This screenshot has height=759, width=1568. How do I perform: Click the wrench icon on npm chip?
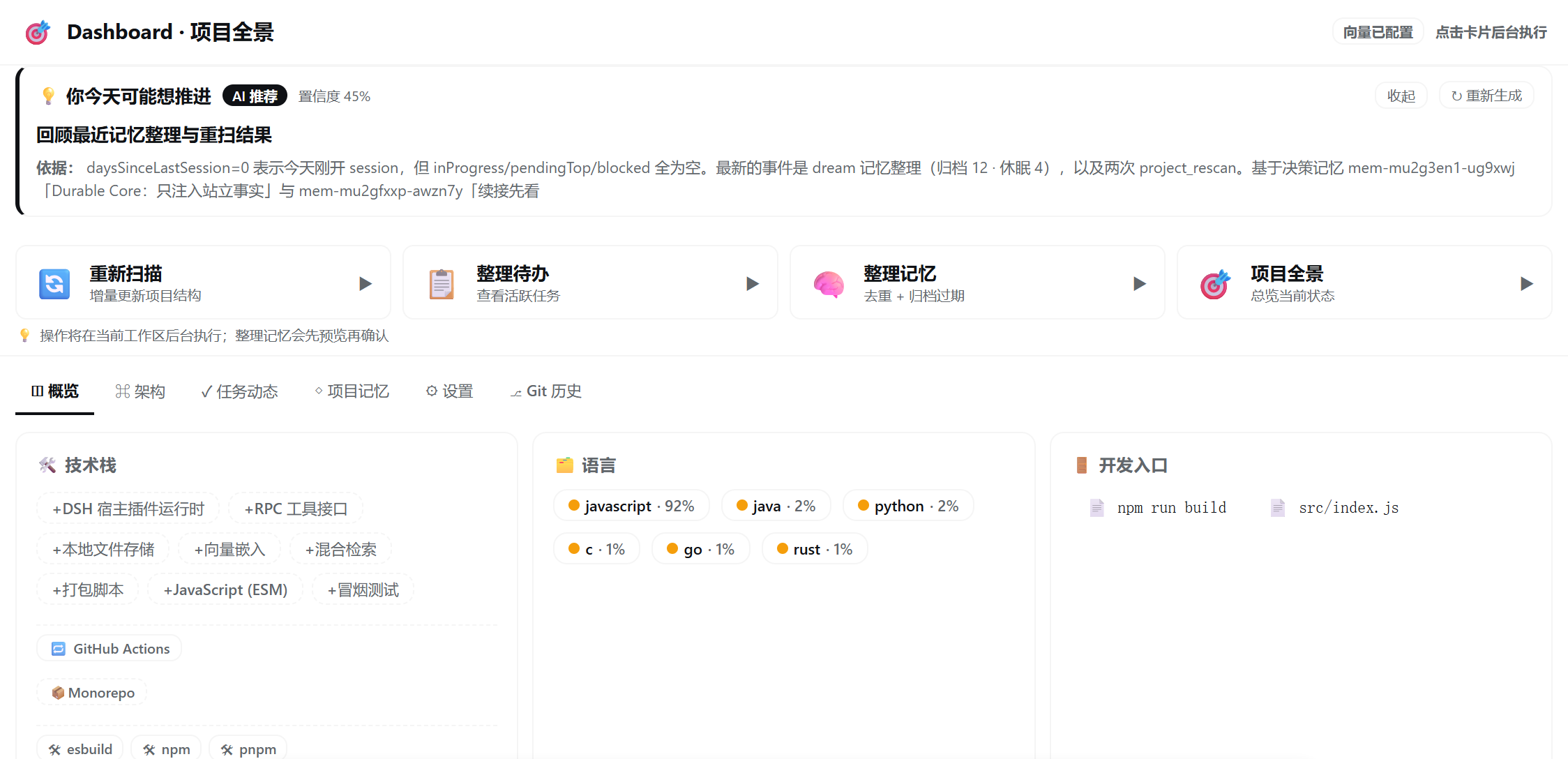pyautogui.click(x=149, y=750)
